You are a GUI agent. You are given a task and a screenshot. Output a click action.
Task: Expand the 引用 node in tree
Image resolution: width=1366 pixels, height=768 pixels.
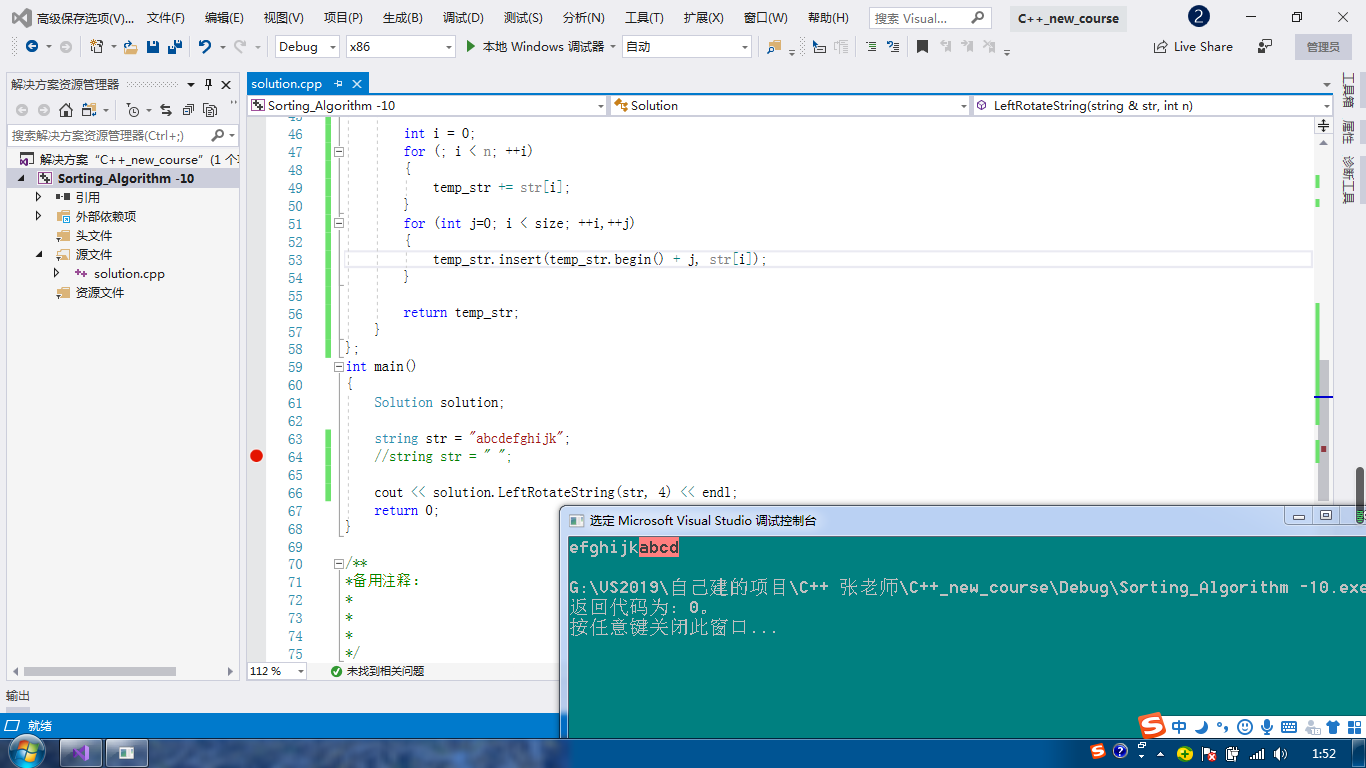[x=38, y=197]
